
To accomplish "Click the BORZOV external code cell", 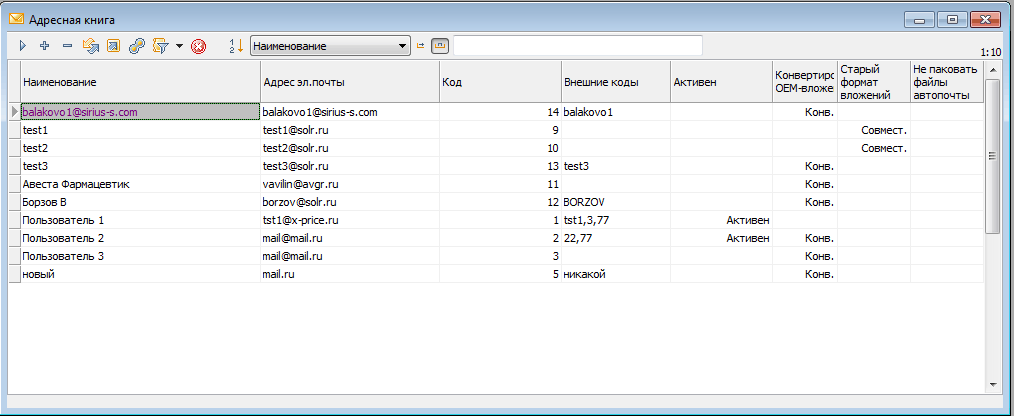I will [x=616, y=203].
